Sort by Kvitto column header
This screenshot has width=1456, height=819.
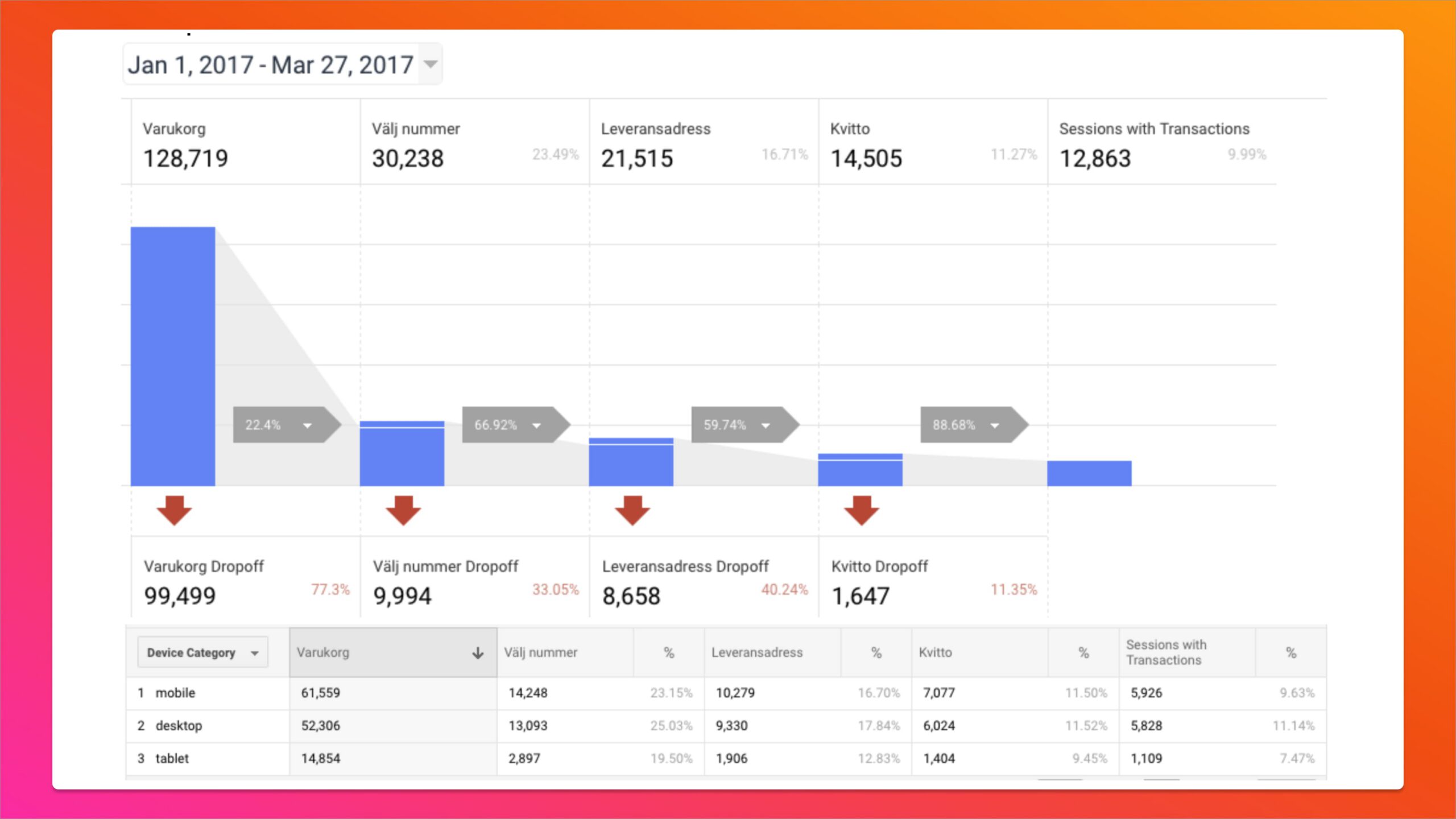click(935, 653)
